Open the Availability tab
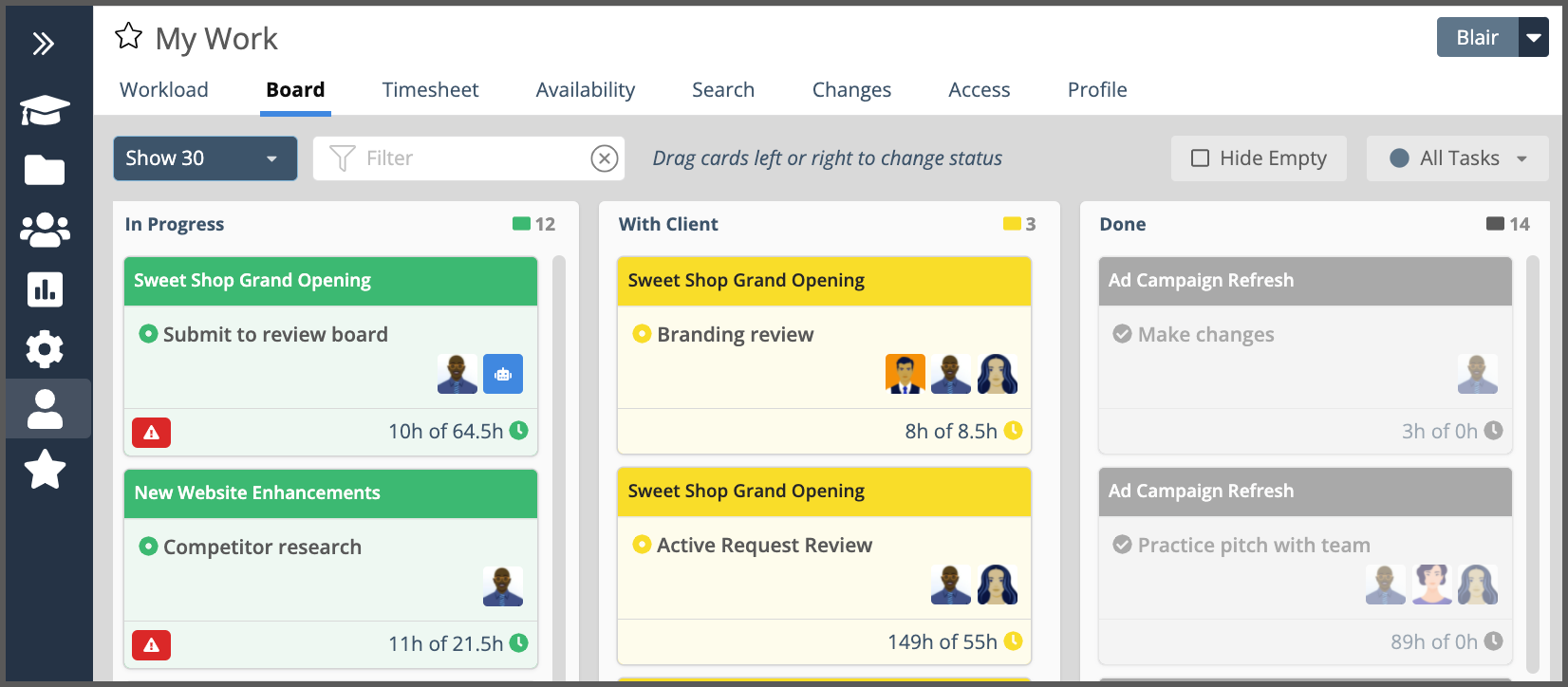Image resolution: width=1568 pixels, height=687 pixels. click(586, 90)
